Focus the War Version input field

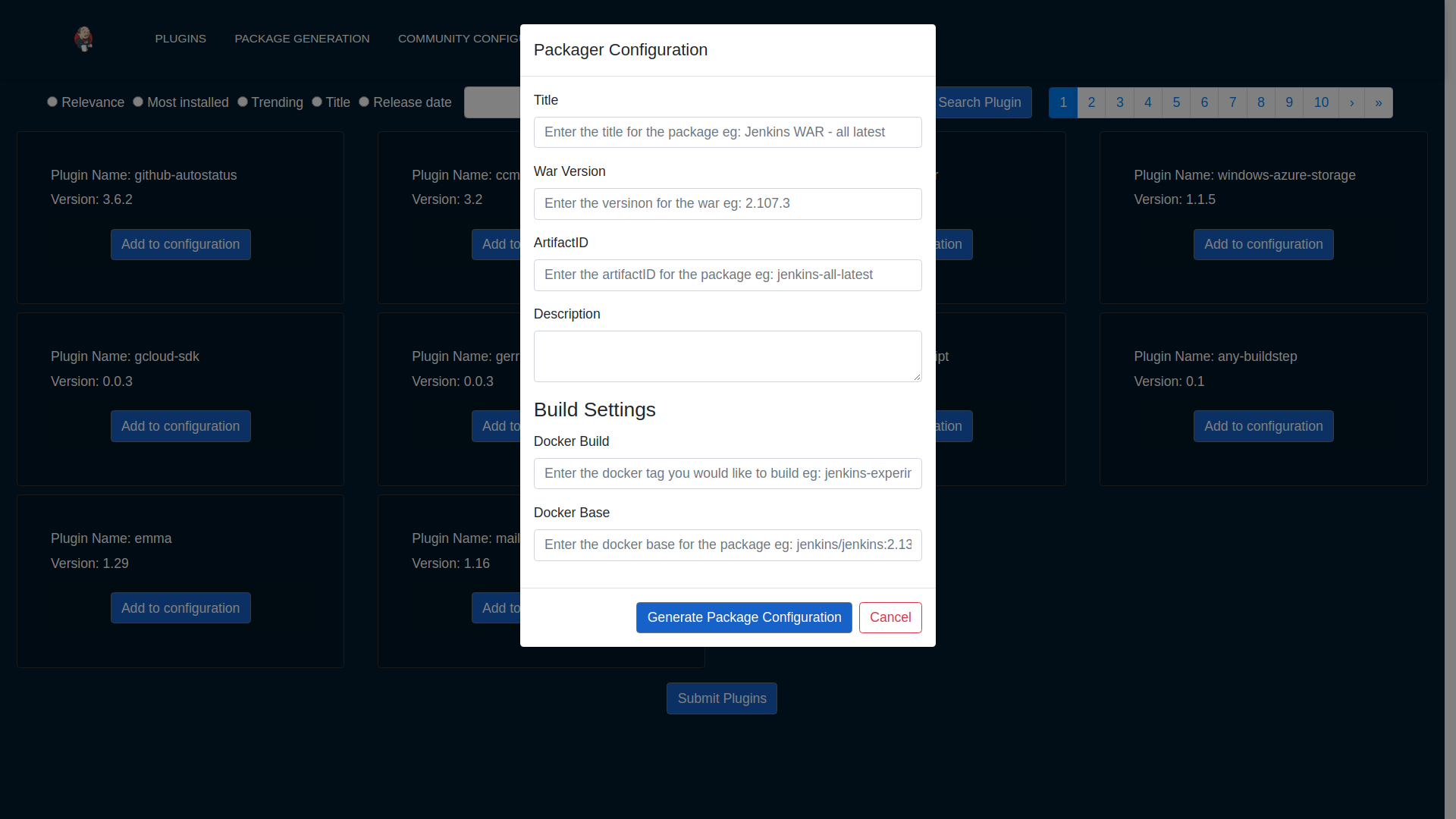(x=728, y=203)
